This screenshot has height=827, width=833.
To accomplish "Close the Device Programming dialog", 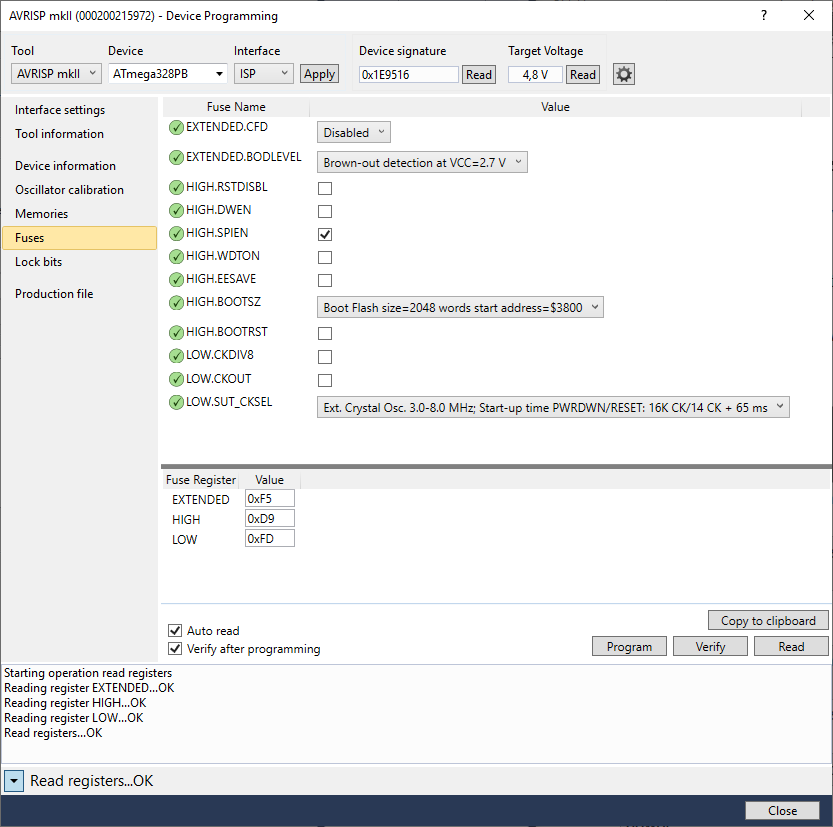I will pyautogui.click(x=783, y=811).
